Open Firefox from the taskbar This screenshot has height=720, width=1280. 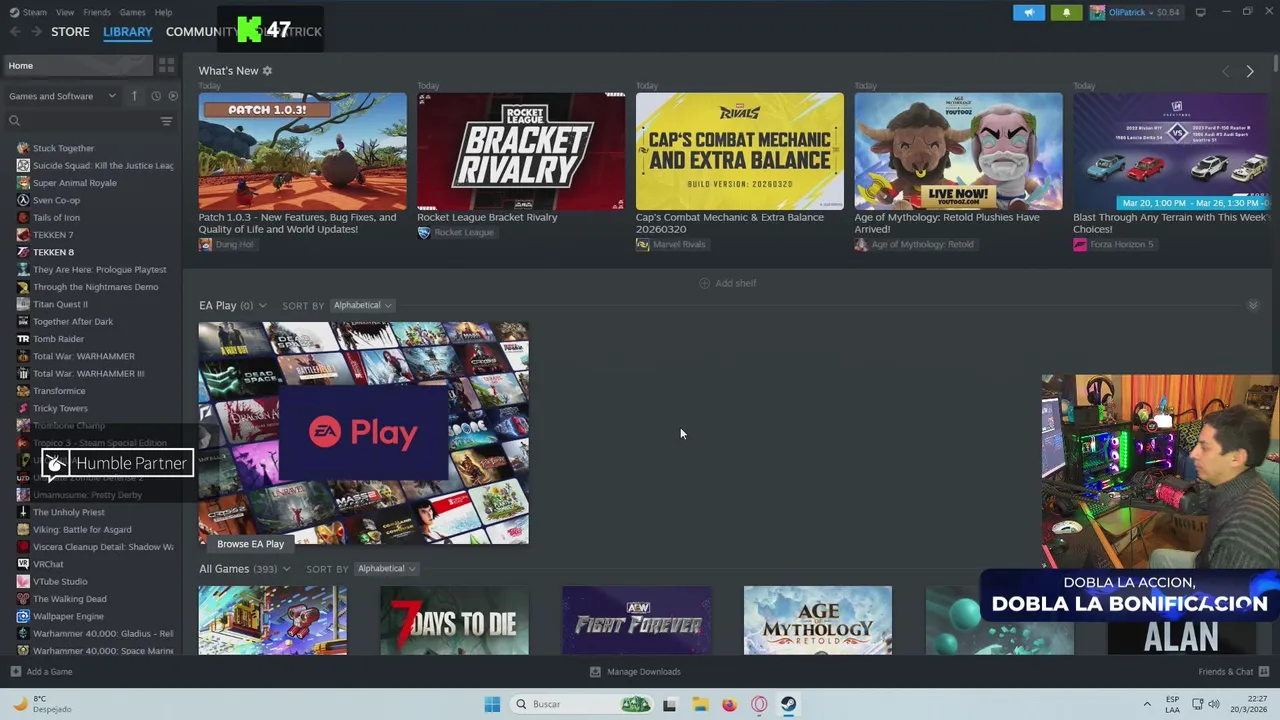729,704
